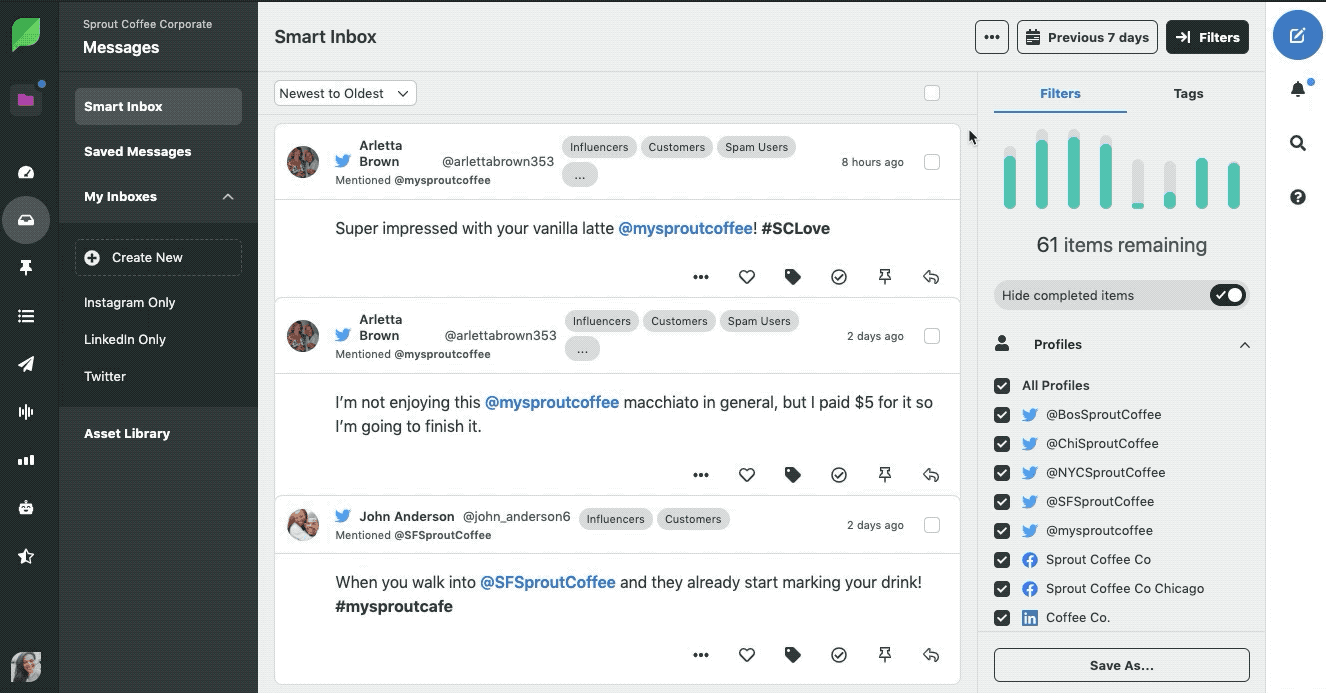Collapse the My Inboxes section
Image resolution: width=1326 pixels, height=693 pixels.
(228, 197)
